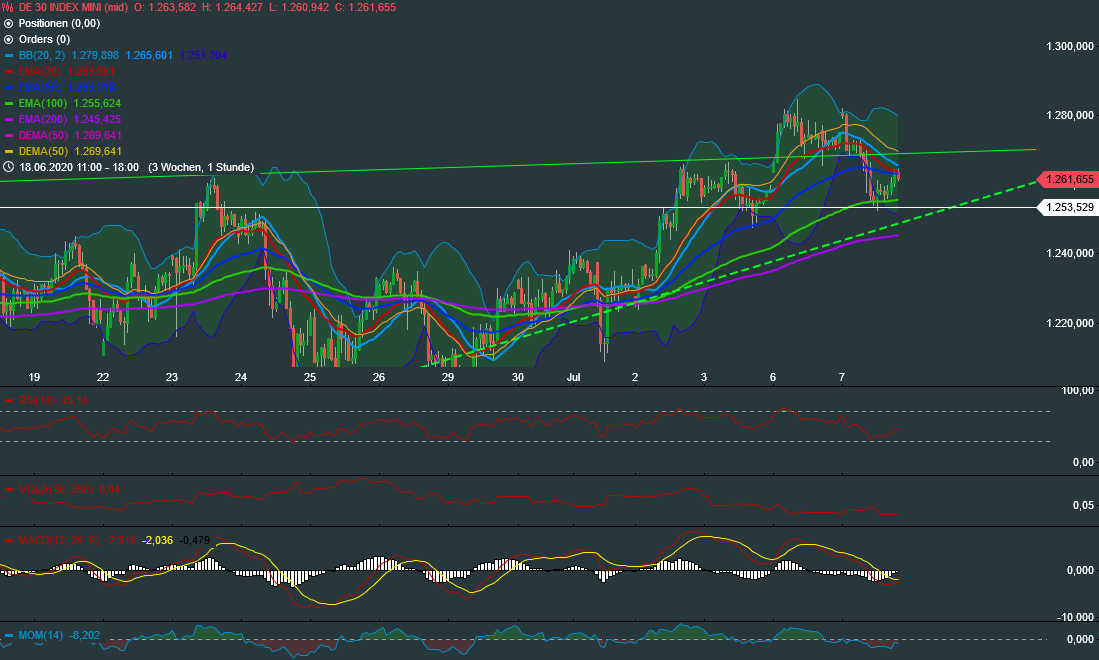Click the 7 label on the date axis
Screen dimensions: 1099x660
pyautogui.click(x=842, y=377)
